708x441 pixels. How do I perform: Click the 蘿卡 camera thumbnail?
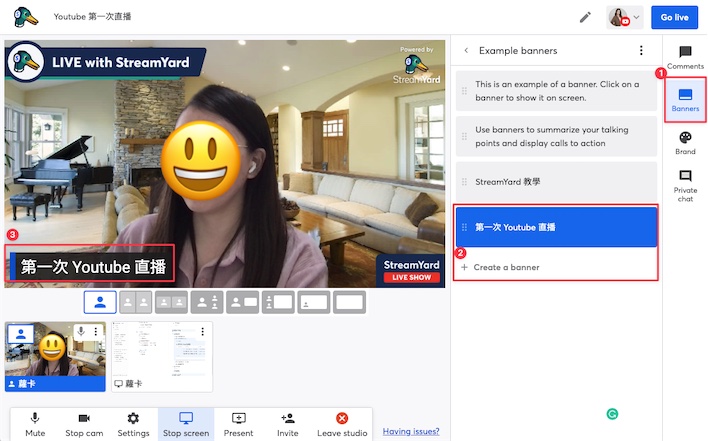[x=55, y=357]
